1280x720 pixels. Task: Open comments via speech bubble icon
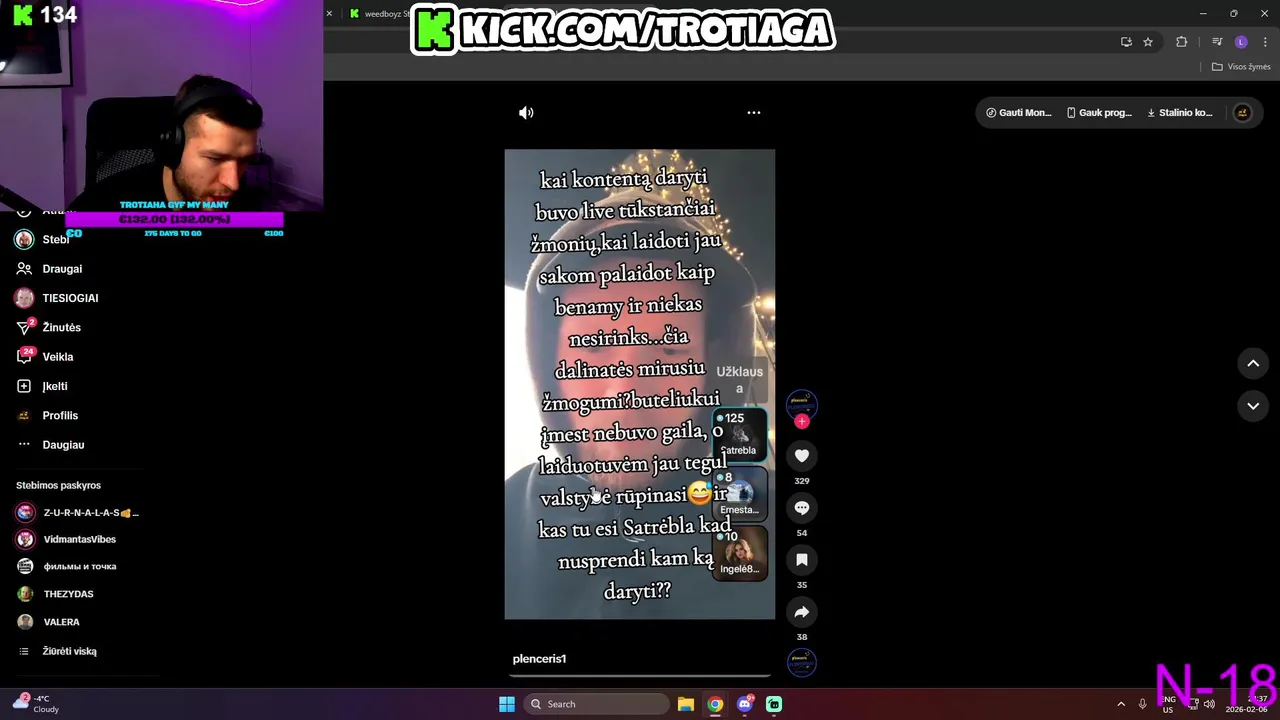[x=802, y=508]
